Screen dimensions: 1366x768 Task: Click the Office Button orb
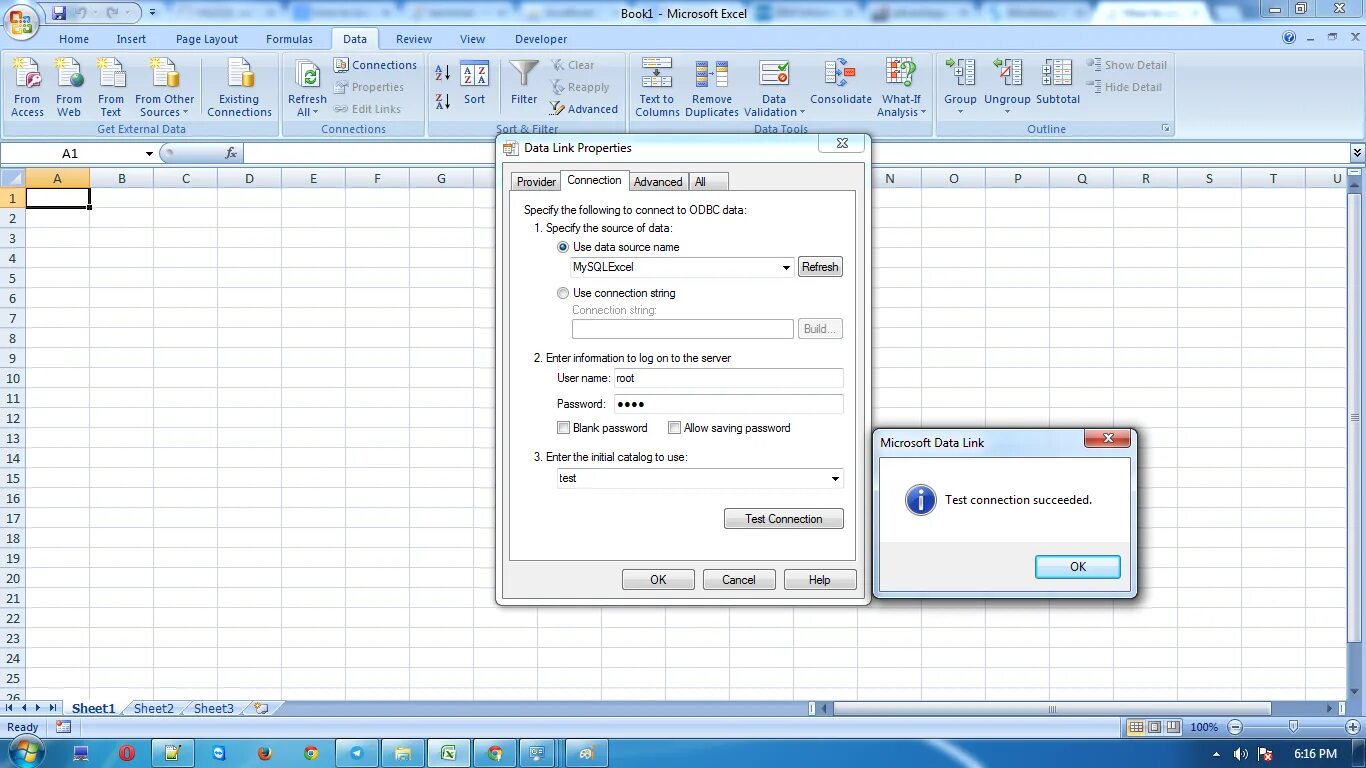21,20
